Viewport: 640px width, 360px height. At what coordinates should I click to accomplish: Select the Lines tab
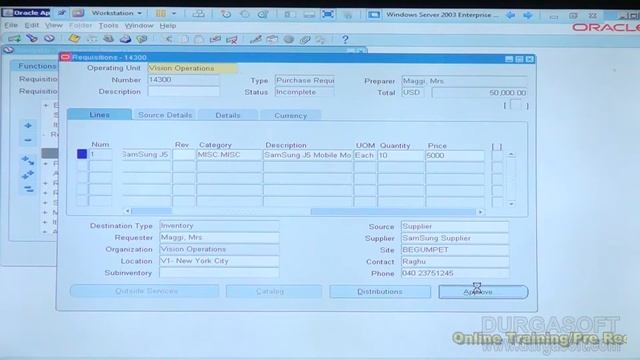click(x=100, y=115)
